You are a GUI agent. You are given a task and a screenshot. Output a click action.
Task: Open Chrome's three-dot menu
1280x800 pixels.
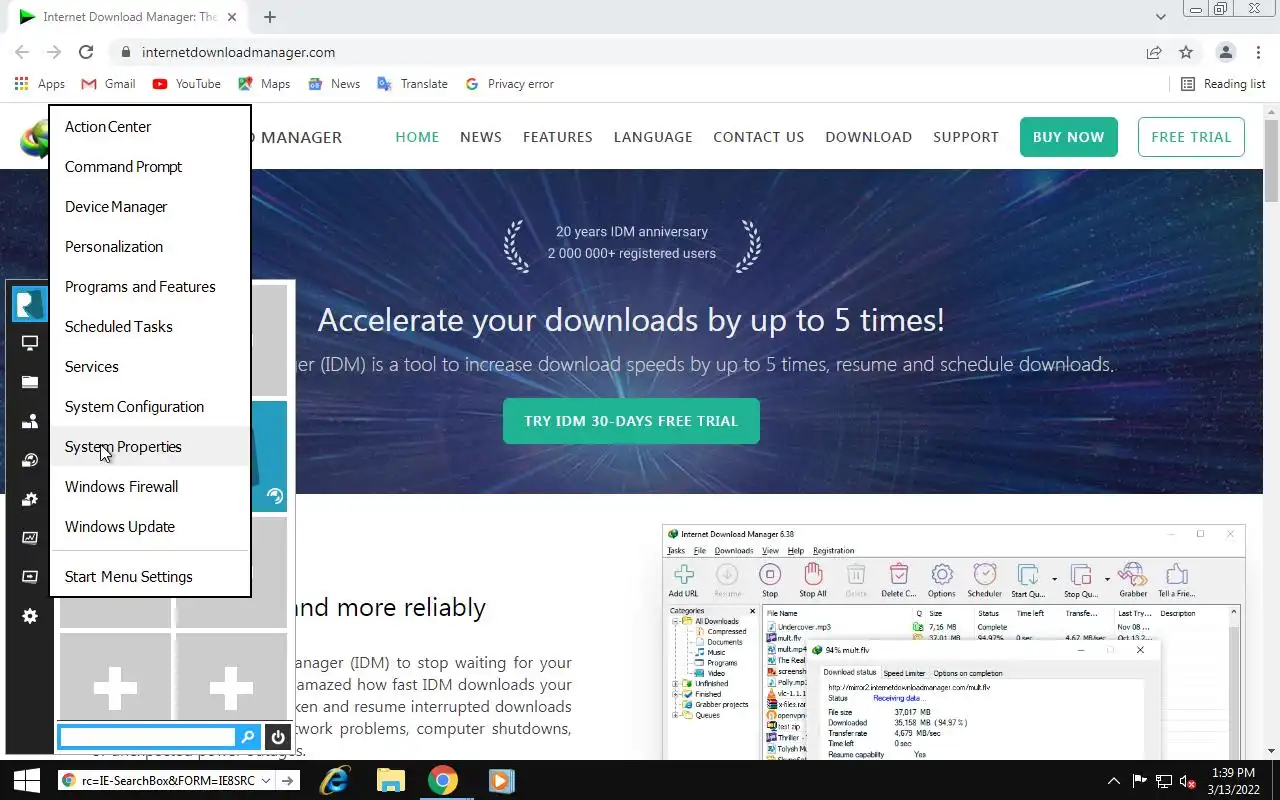(1257, 52)
